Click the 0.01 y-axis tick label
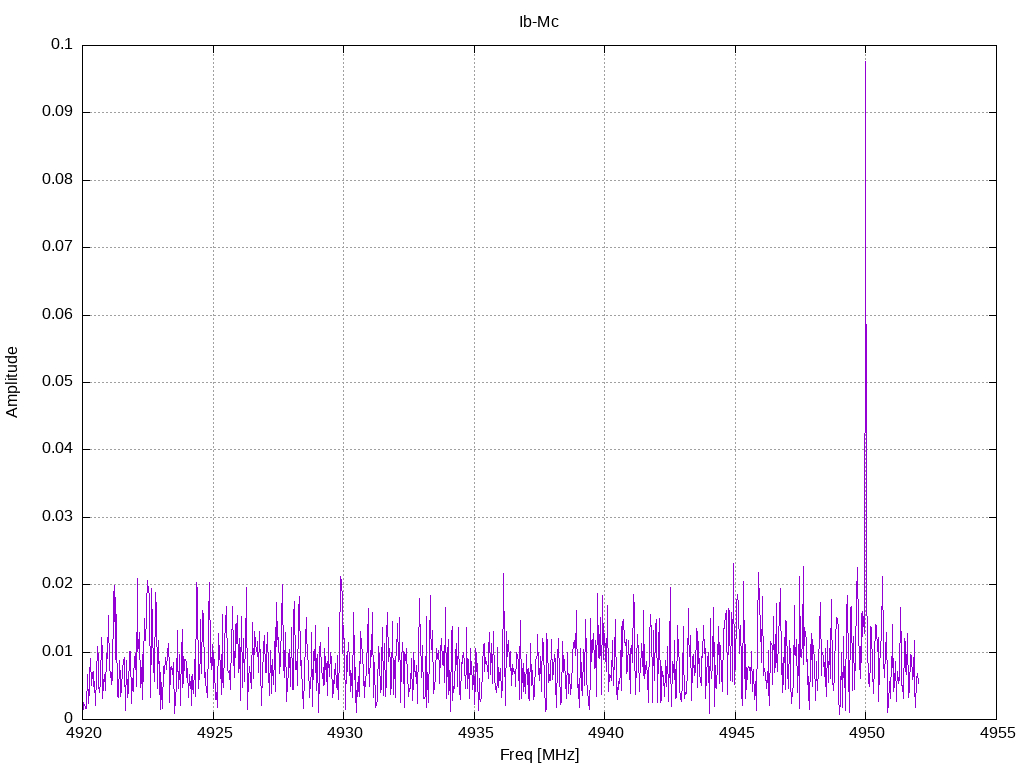This screenshot has width=1024, height=768. [x=58, y=651]
